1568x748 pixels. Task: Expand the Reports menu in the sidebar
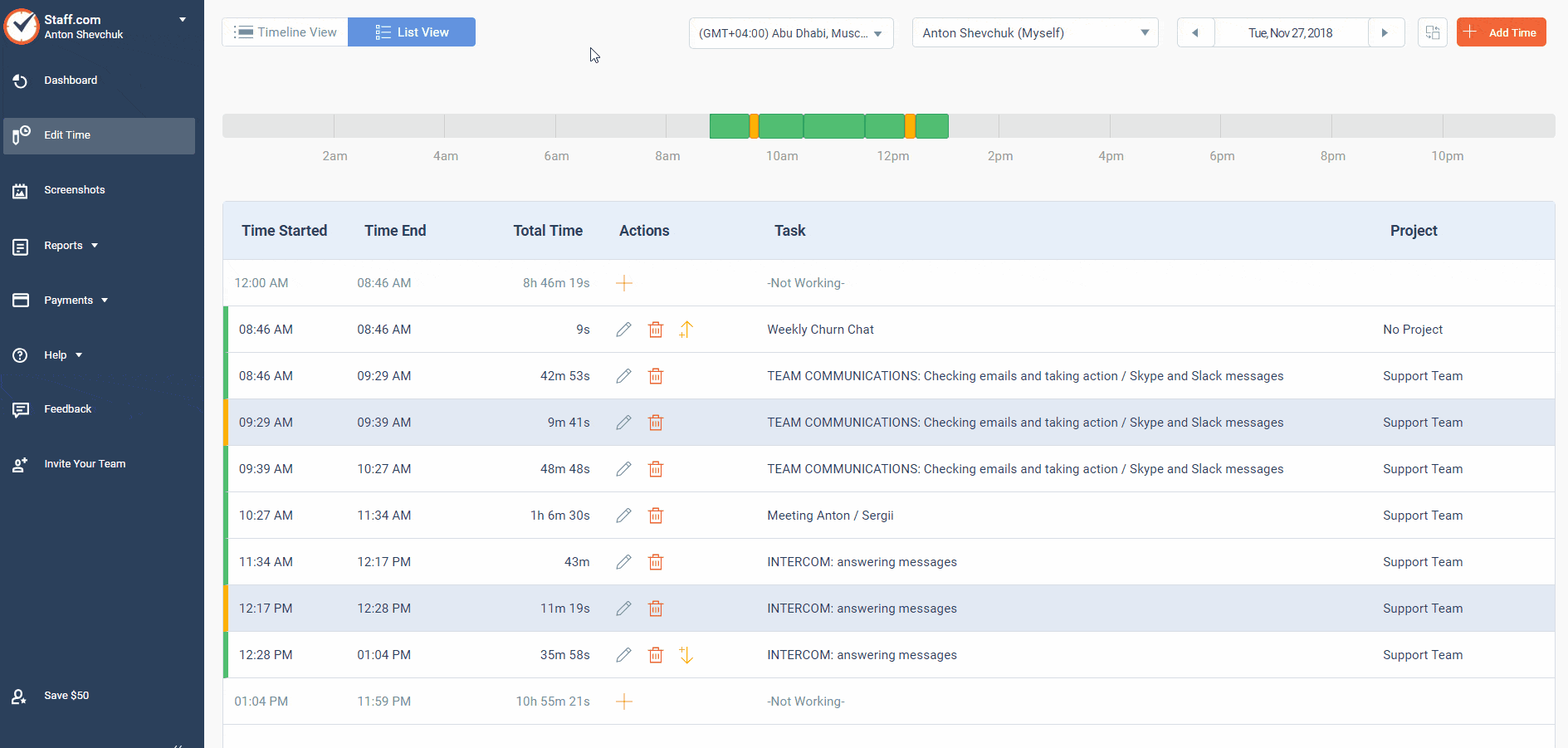click(x=71, y=246)
